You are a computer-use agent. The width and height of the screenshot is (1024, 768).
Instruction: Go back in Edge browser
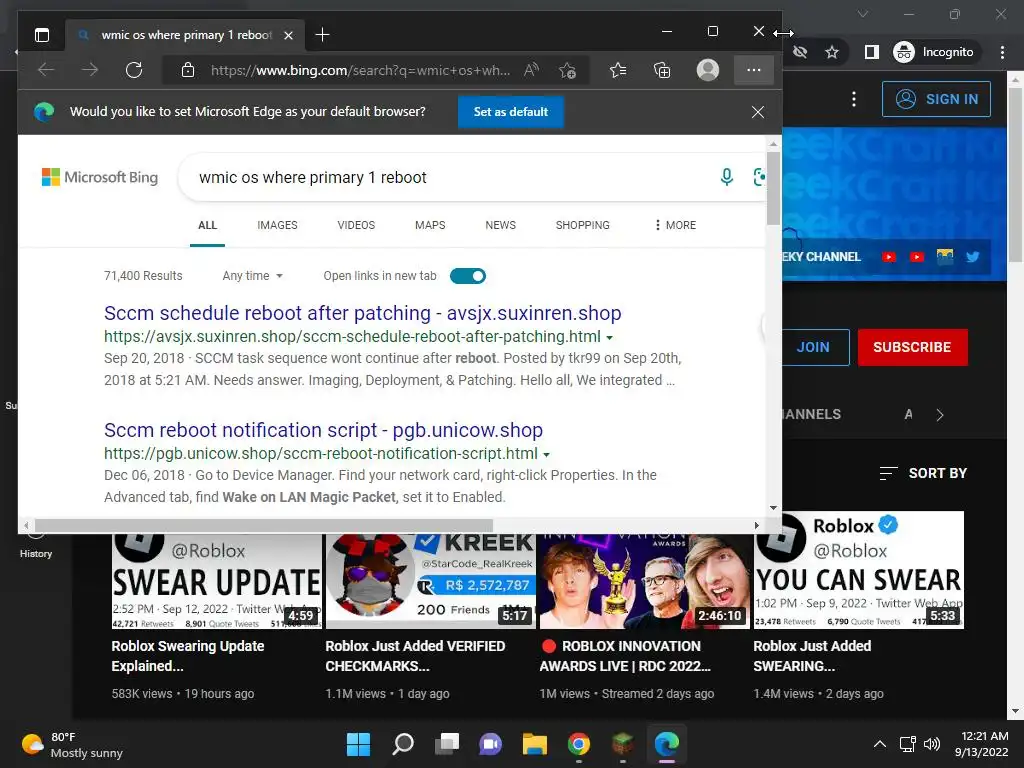46,70
